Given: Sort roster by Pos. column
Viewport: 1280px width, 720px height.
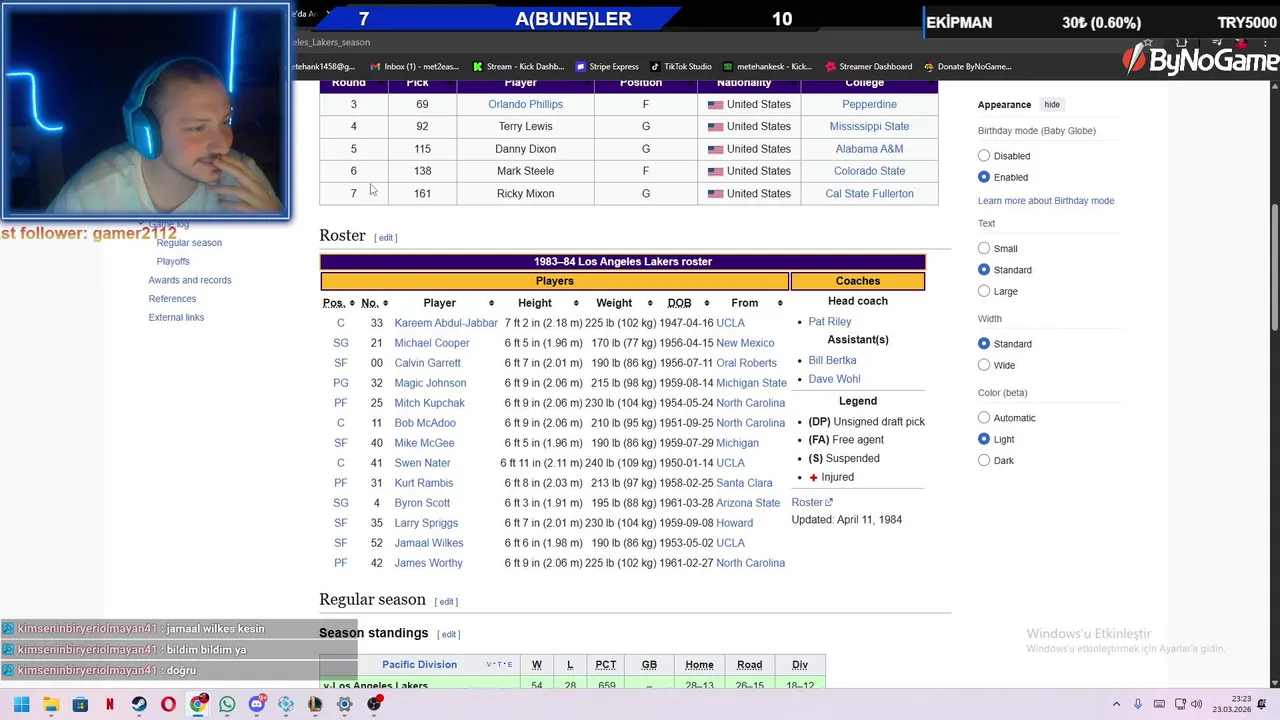Looking at the screenshot, I should coord(340,303).
